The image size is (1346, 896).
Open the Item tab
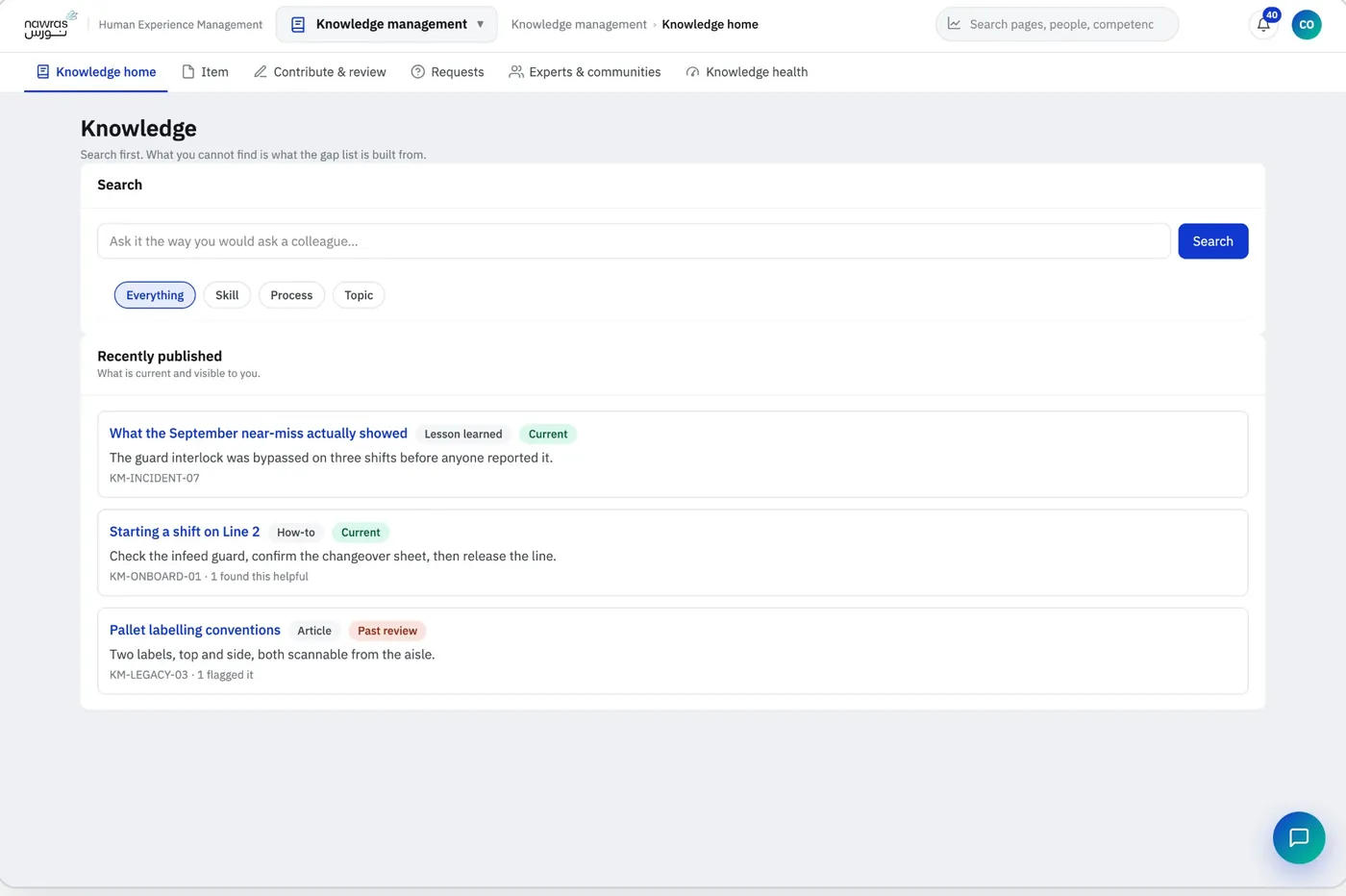[x=206, y=72]
